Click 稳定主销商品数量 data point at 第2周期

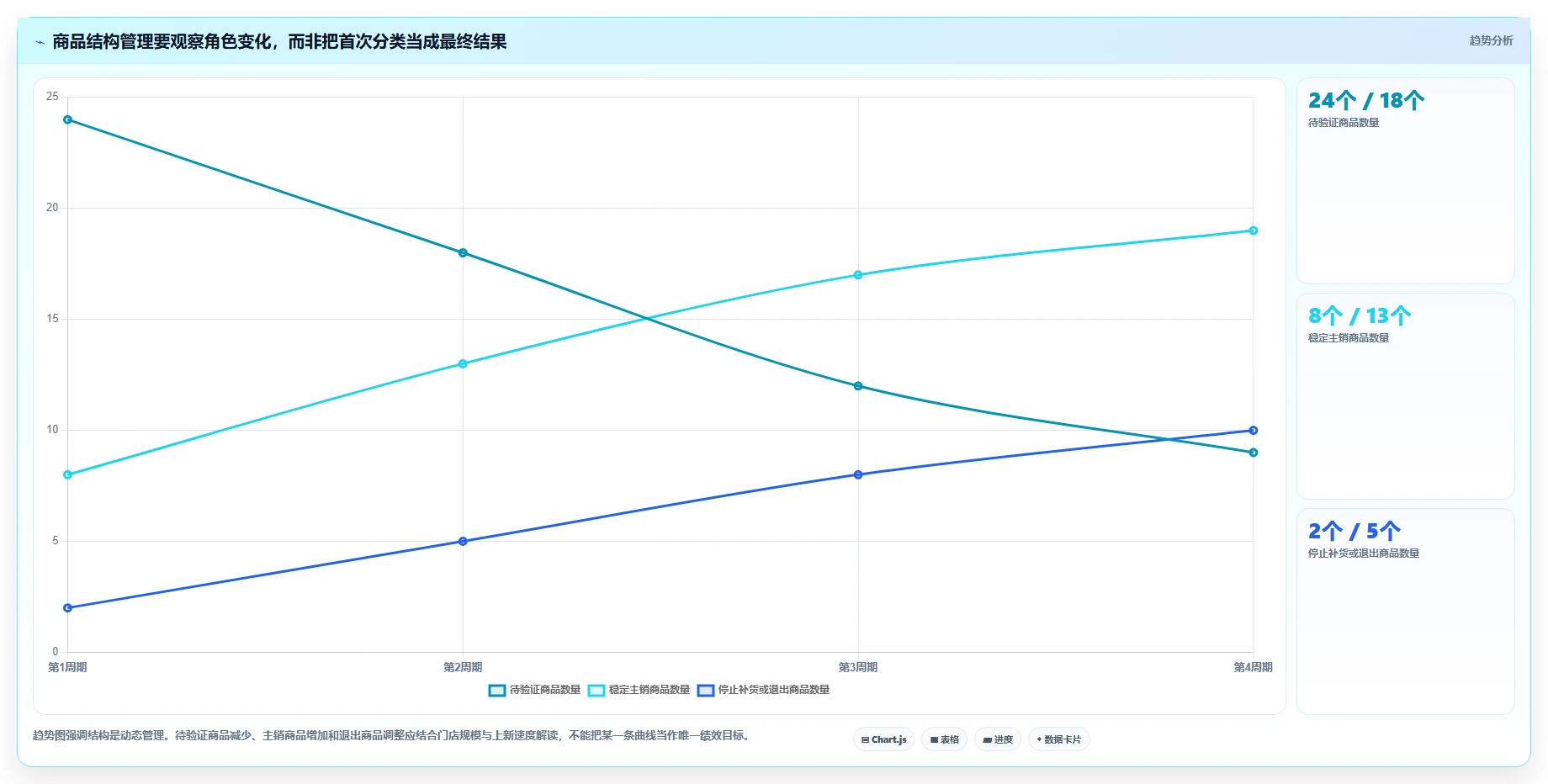[x=463, y=364]
